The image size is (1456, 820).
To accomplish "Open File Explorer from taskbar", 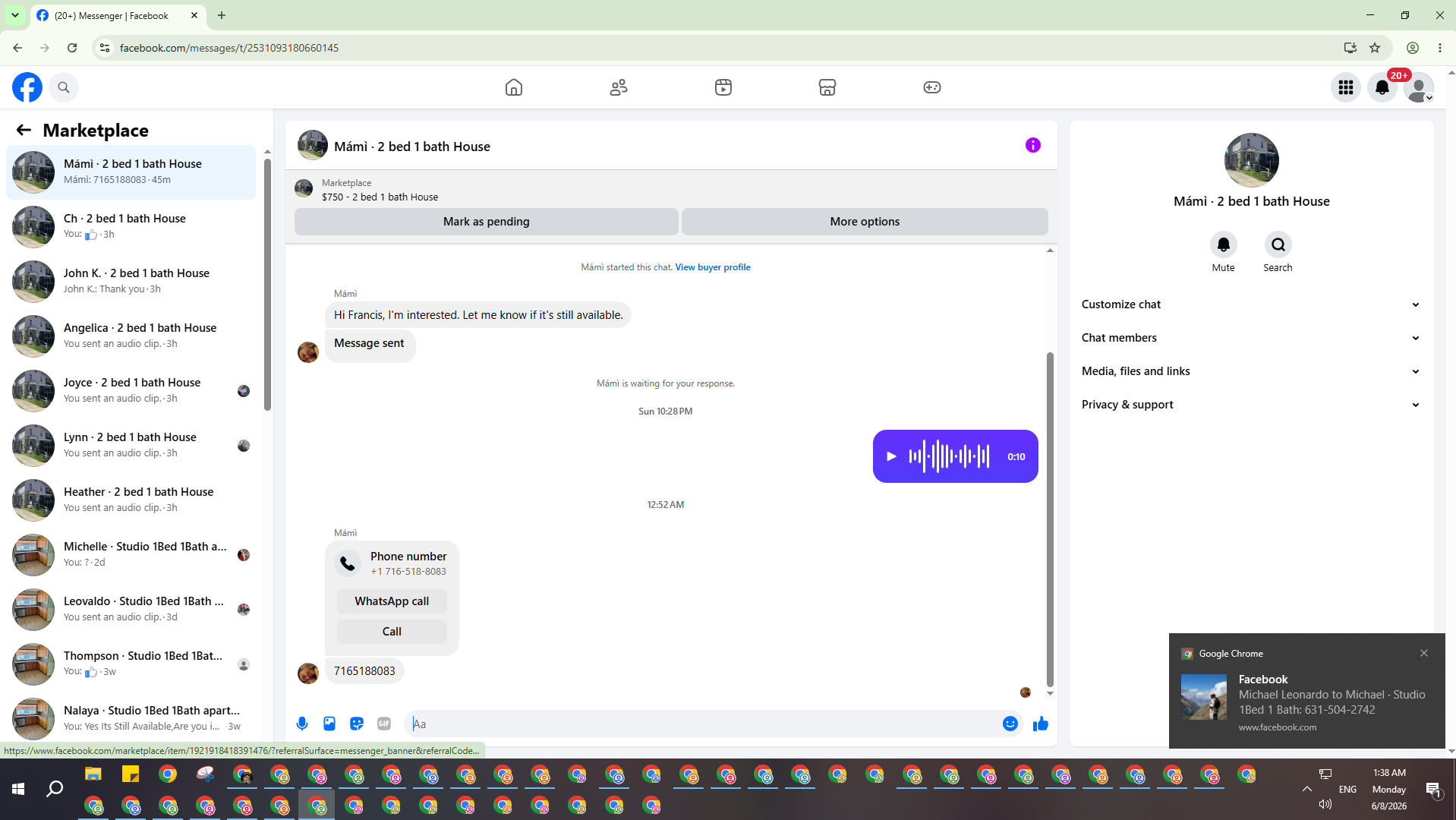I will [93, 774].
